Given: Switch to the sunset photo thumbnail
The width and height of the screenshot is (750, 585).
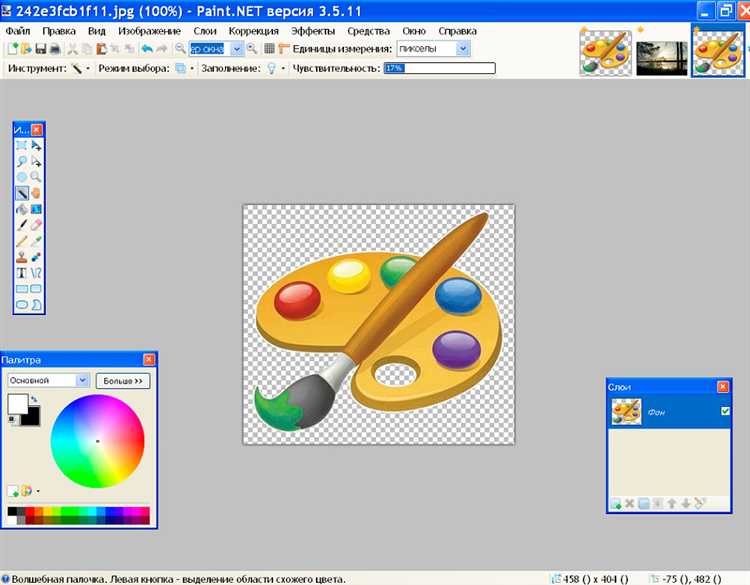Looking at the screenshot, I should pos(662,58).
